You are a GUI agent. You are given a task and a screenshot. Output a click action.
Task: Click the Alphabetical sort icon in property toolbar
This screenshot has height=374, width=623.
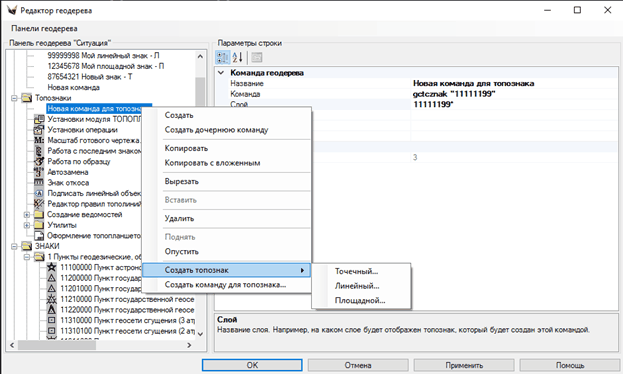(x=238, y=58)
